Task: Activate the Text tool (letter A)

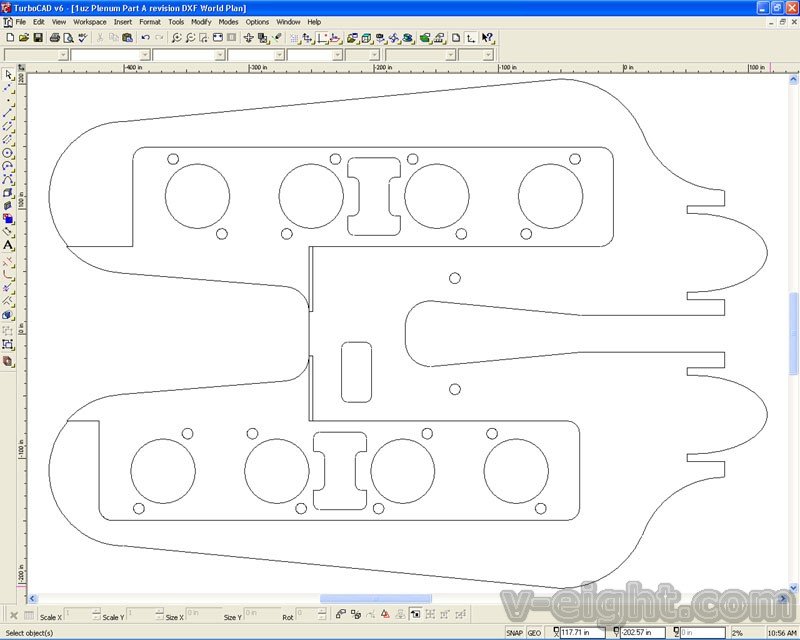Action: (8, 245)
